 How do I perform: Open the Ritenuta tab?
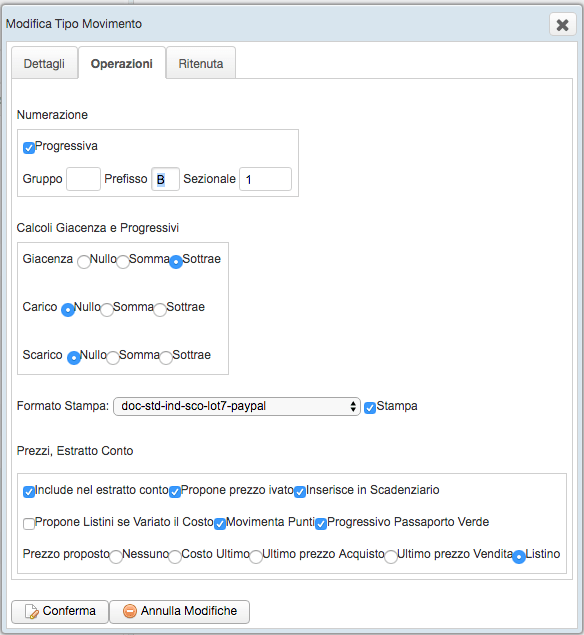pyautogui.click(x=201, y=63)
